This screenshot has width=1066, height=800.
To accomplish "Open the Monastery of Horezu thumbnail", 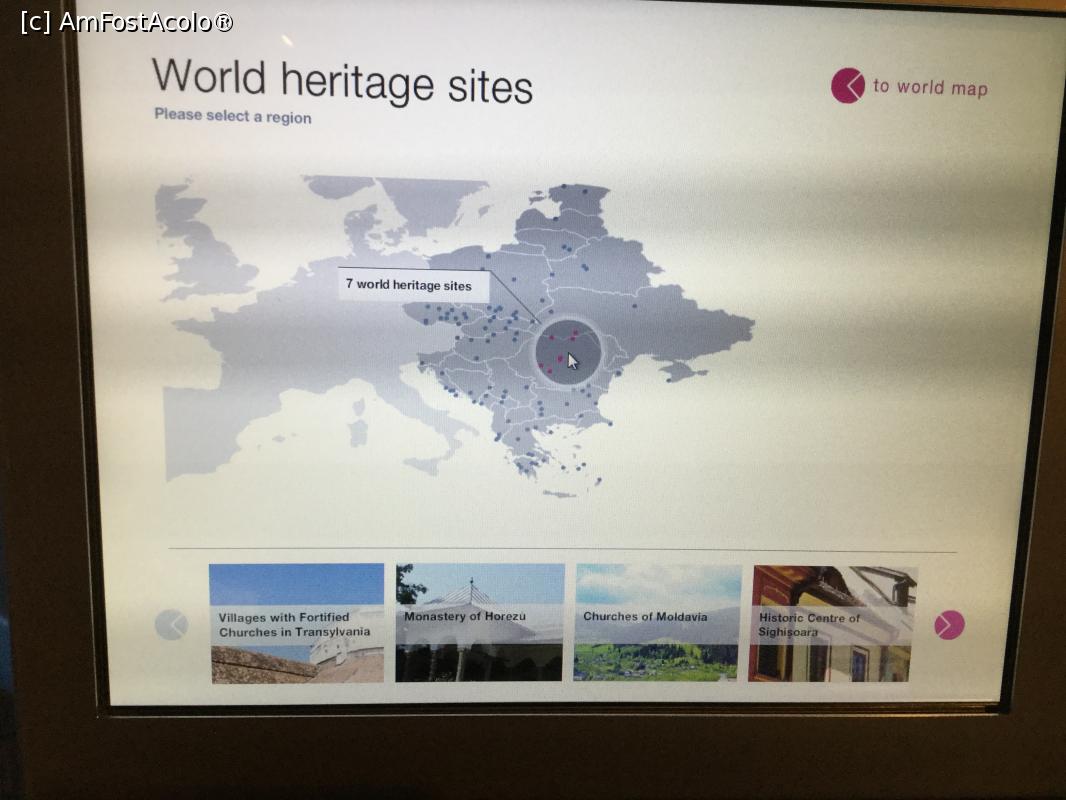I will coord(479,622).
